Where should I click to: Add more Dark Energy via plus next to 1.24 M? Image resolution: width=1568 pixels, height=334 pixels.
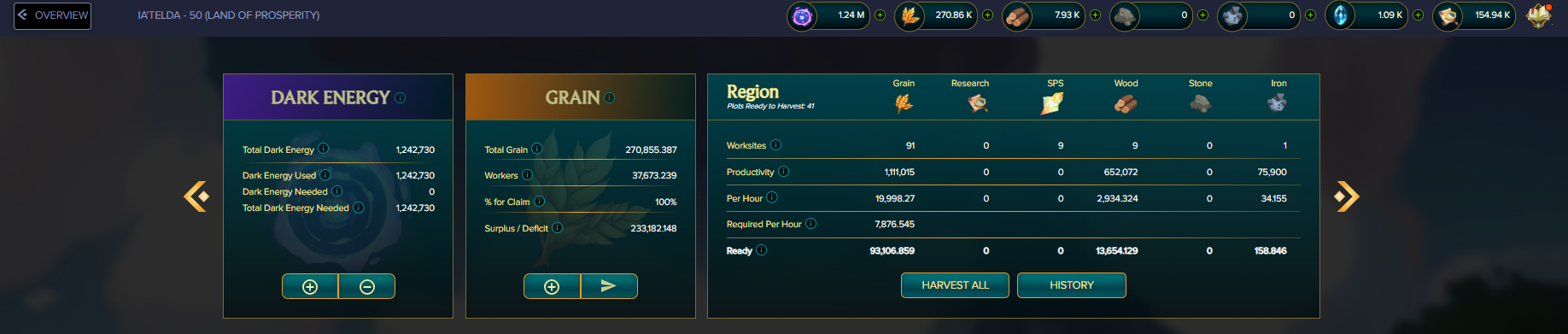(x=880, y=15)
